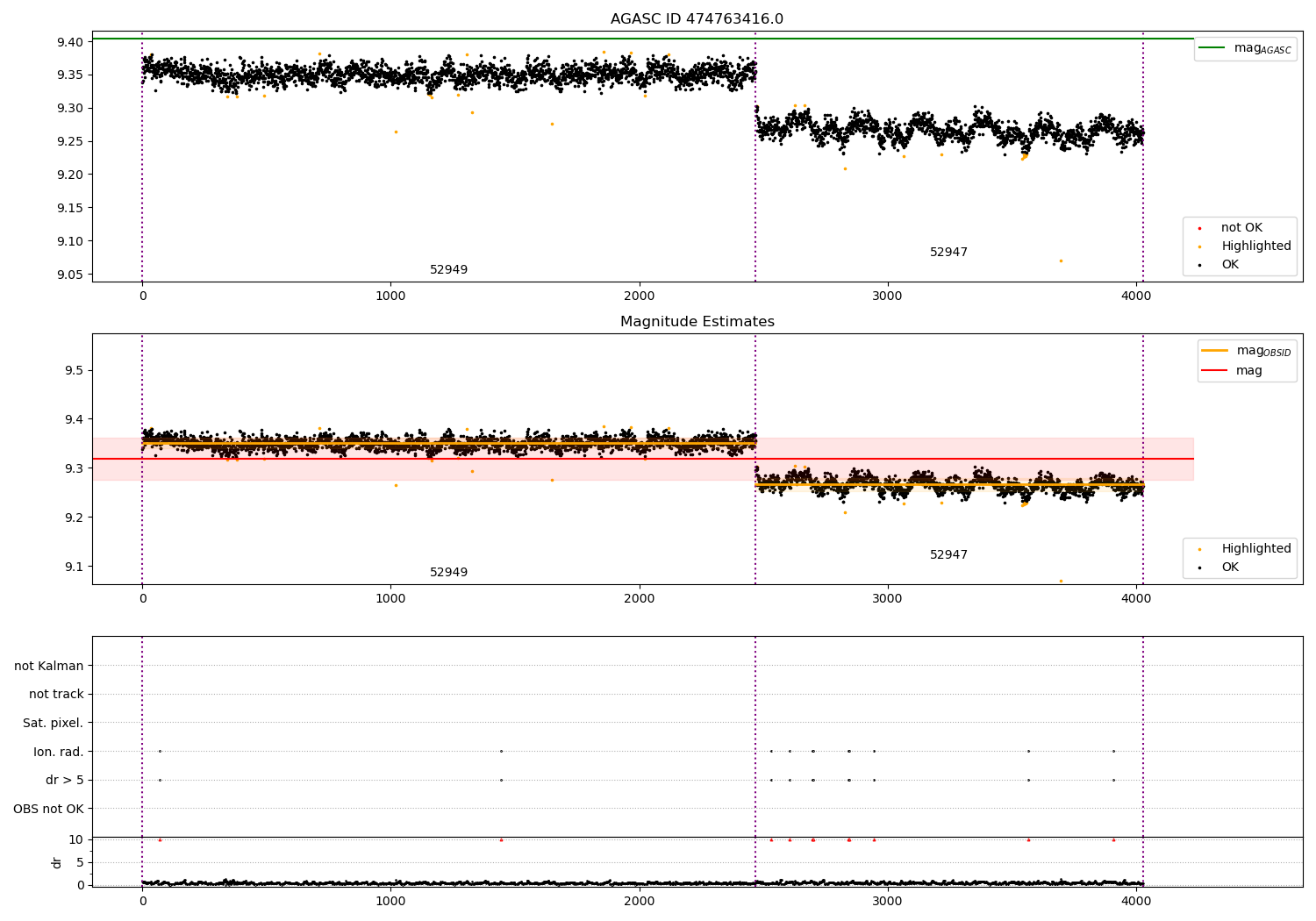This screenshot has height=921, width=1316.
Task: Click the "9.40" tick label on top plot
Action: (x=70, y=42)
